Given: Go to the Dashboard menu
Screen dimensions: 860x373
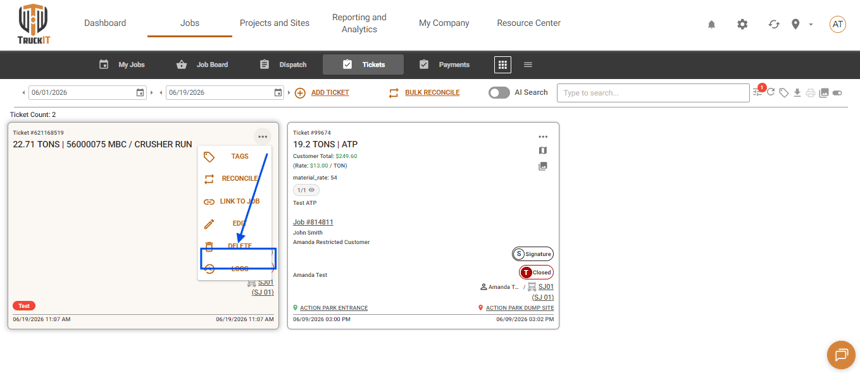Looking at the screenshot, I should click(x=105, y=23).
